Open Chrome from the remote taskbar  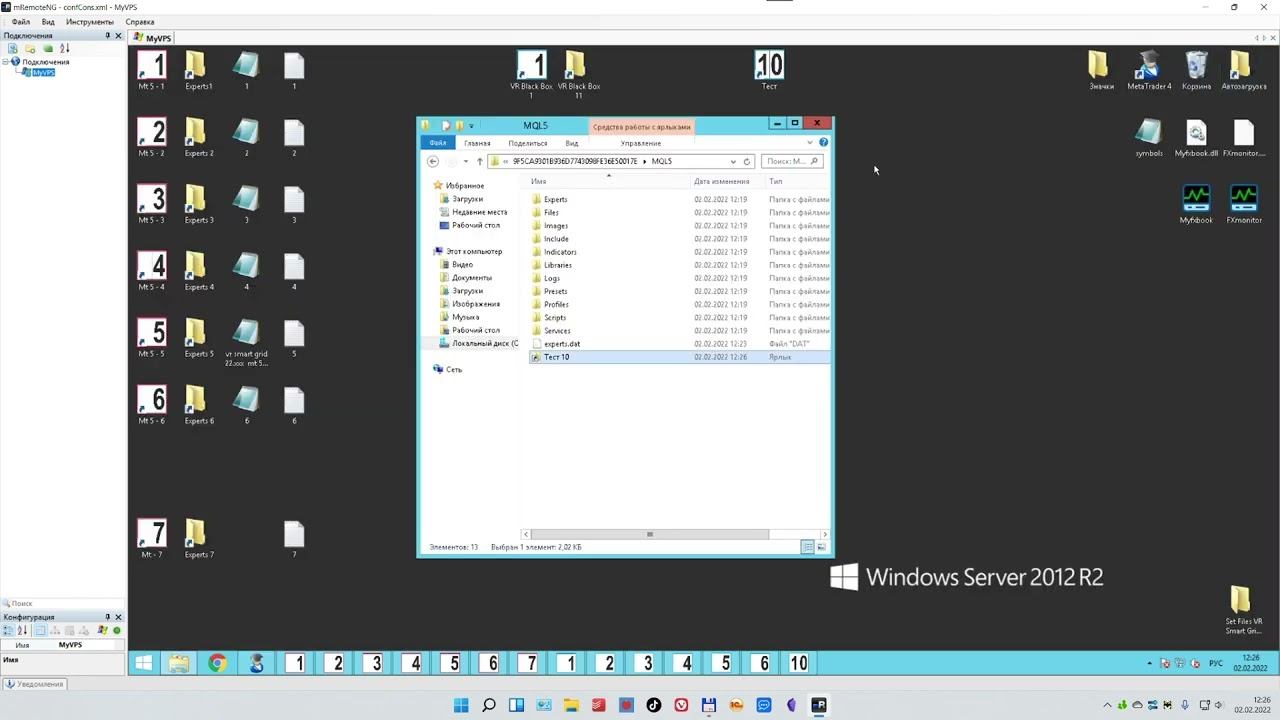pos(217,663)
